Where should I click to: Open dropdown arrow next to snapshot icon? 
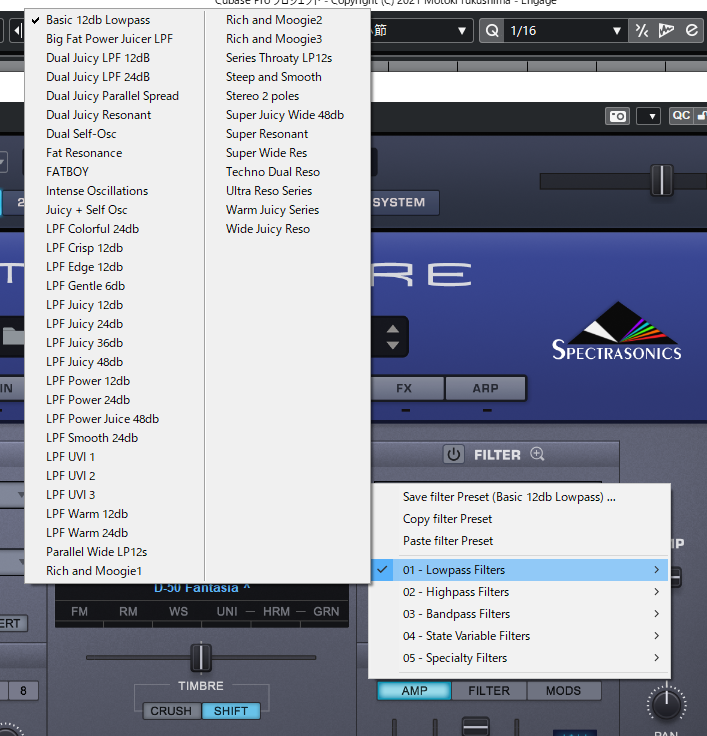point(648,116)
